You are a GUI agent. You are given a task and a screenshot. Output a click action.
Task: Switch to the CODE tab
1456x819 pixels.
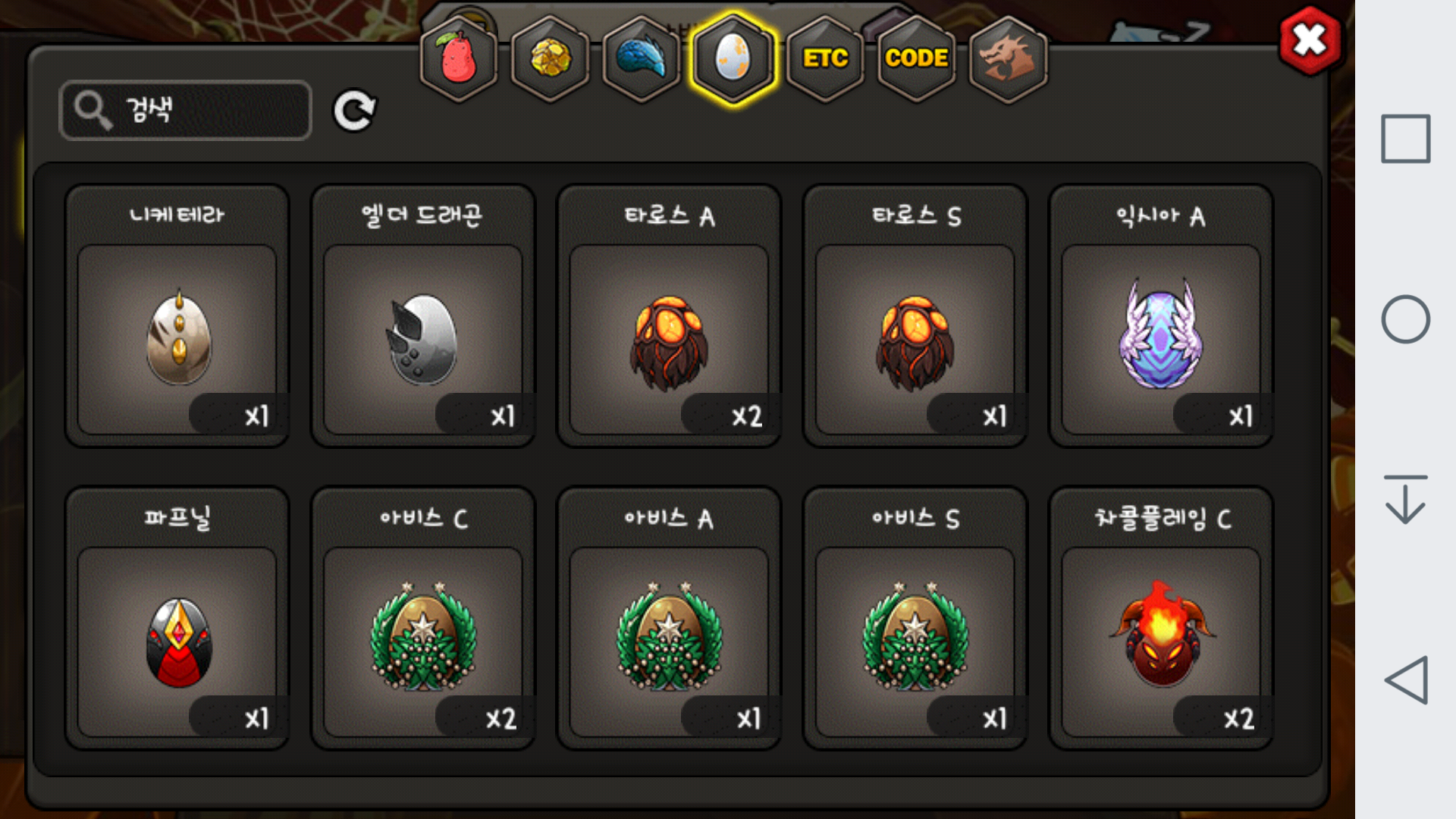click(916, 58)
